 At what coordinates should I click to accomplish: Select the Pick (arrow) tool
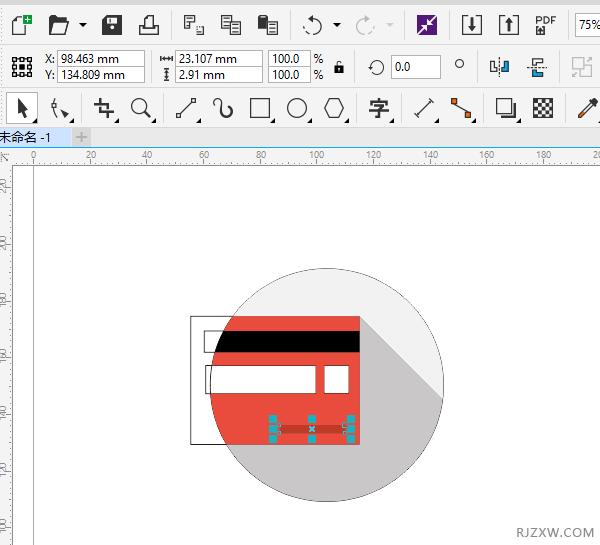coord(22,108)
